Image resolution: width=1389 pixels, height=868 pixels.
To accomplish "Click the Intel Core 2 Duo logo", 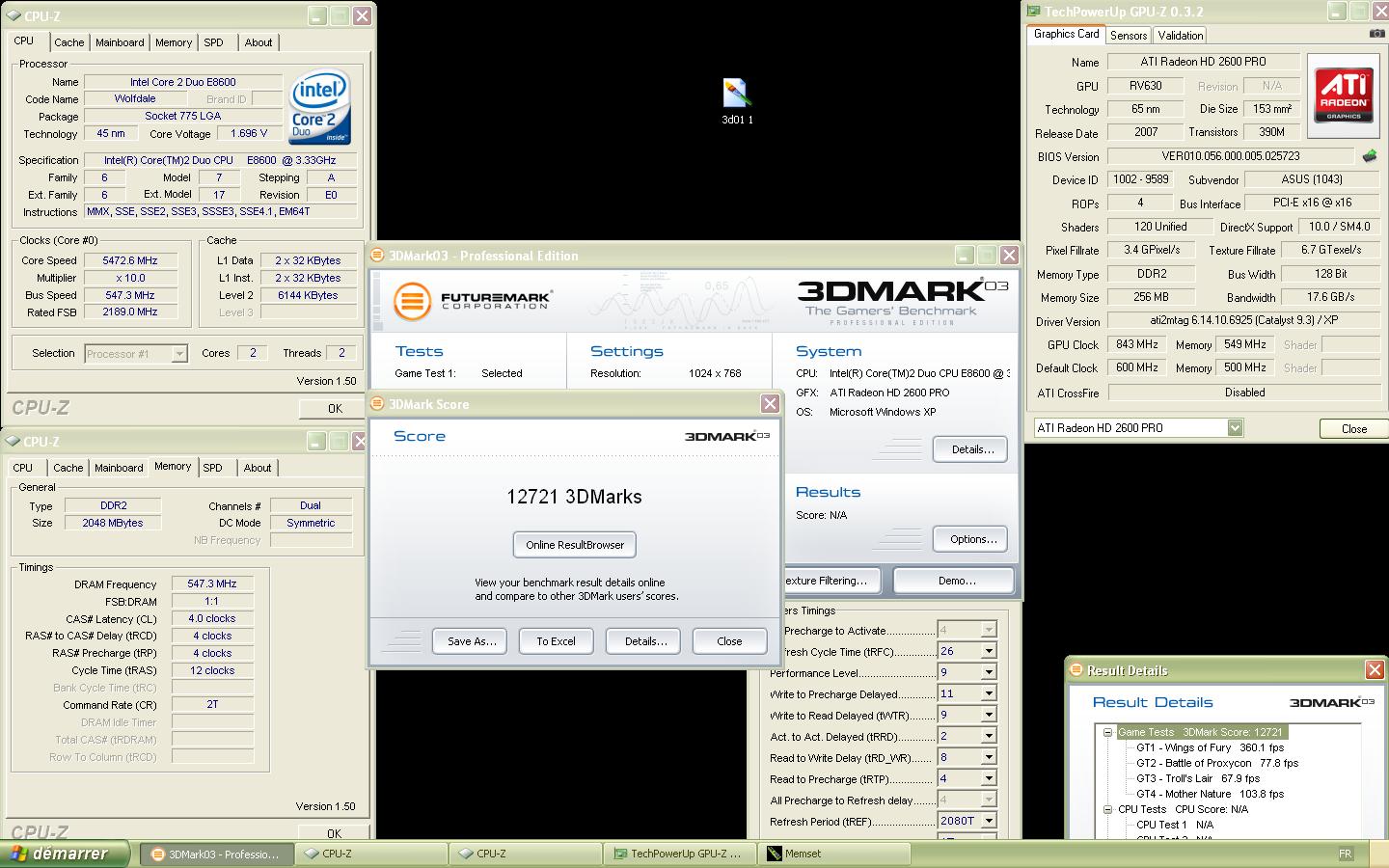I will [320, 106].
